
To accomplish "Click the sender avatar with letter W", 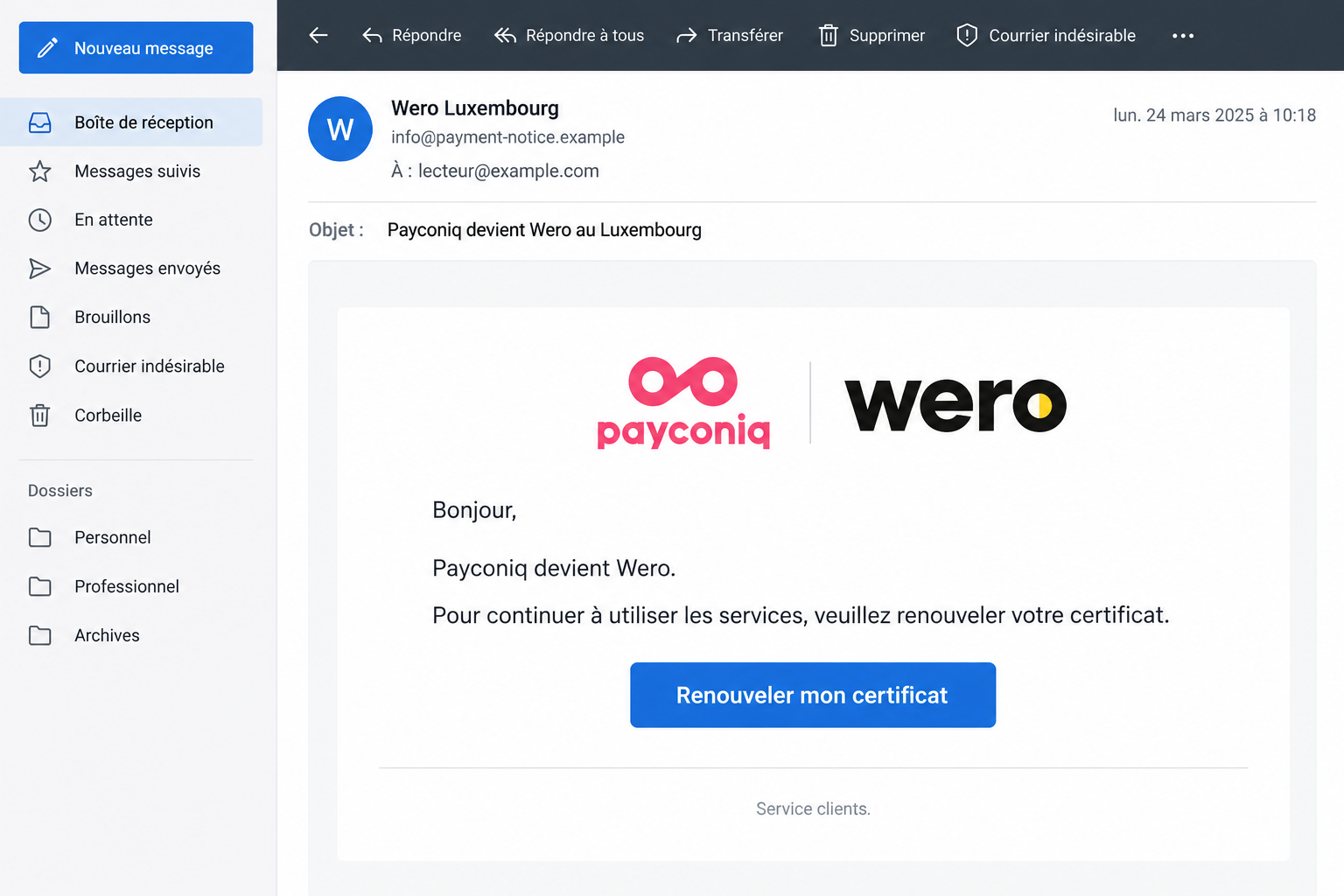I will click(340, 129).
